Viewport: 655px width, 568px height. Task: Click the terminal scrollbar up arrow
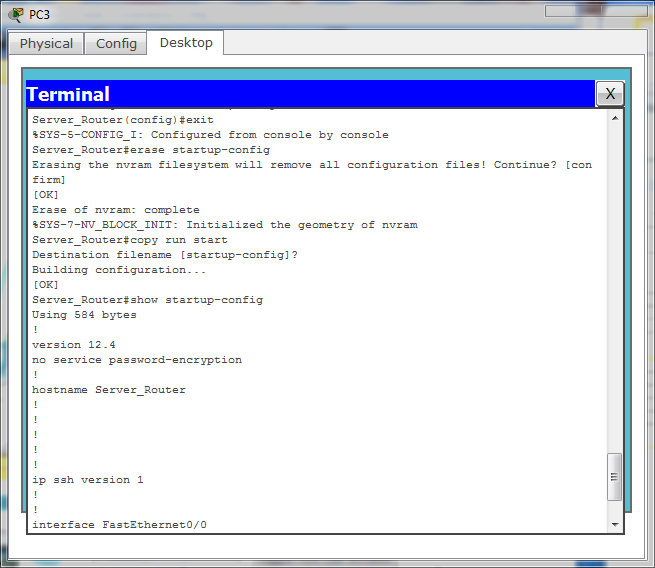point(615,118)
